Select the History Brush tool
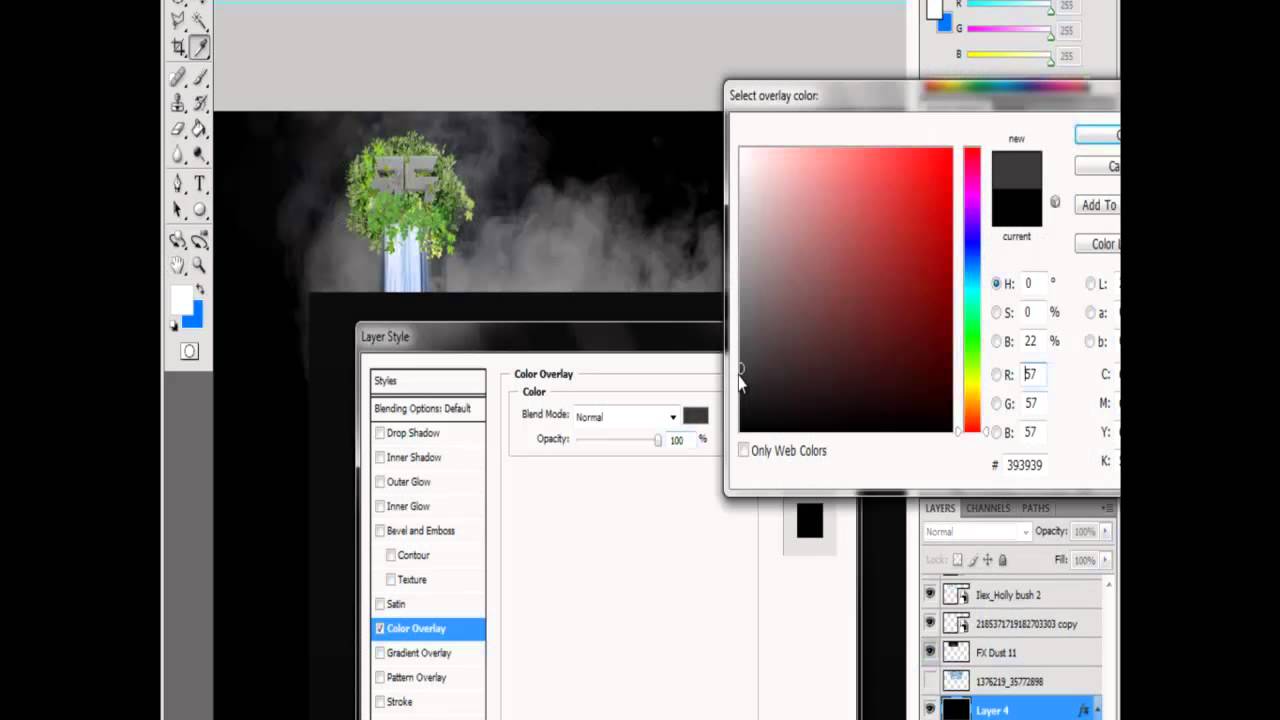Screen dimensions: 1280x720 coord(200,102)
